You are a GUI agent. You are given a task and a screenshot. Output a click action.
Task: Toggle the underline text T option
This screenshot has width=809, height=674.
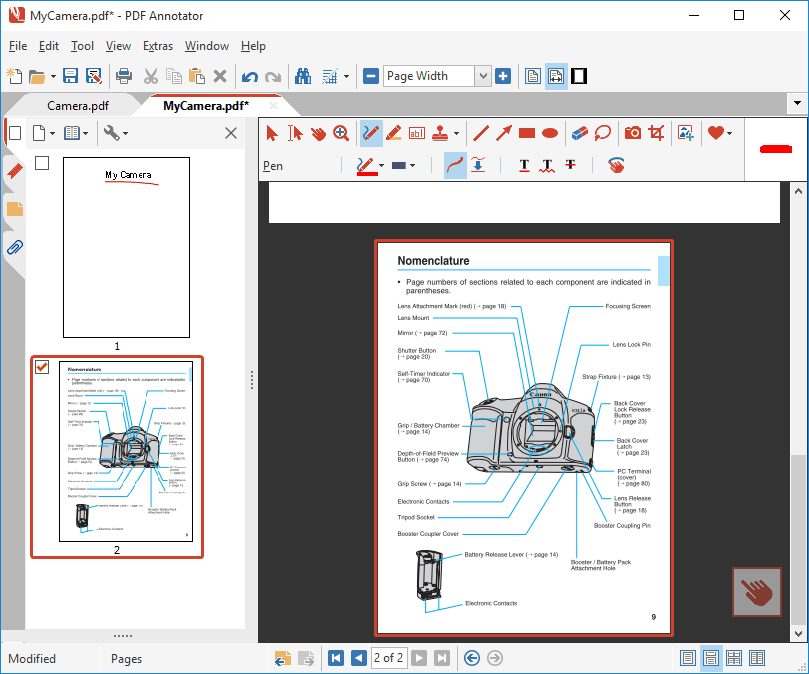[x=524, y=166]
